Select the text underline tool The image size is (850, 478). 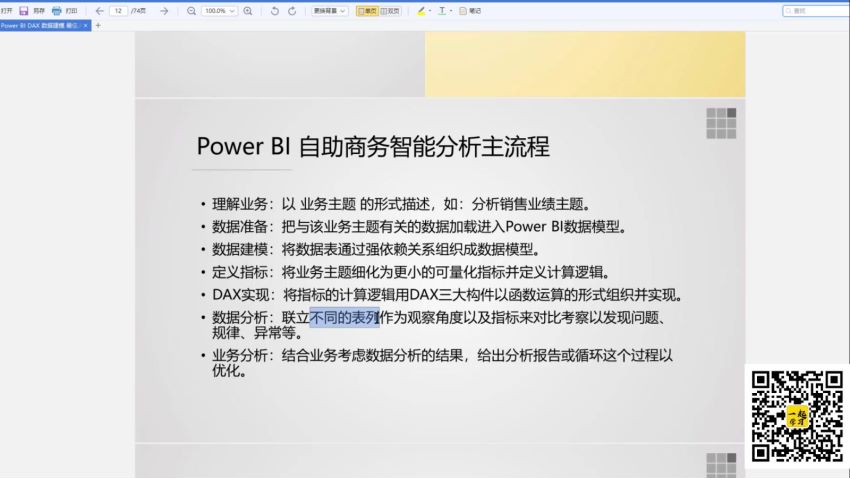click(442, 11)
